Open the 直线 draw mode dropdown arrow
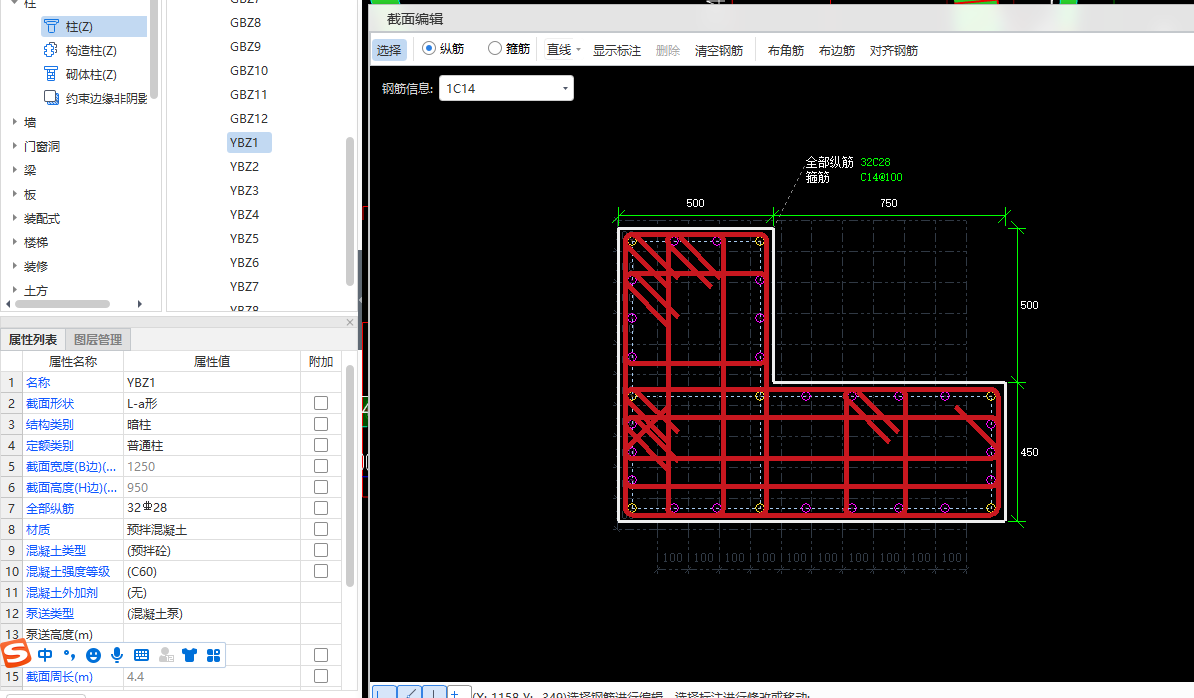Image resolution: width=1194 pixels, height=698 pixels. 579,50
